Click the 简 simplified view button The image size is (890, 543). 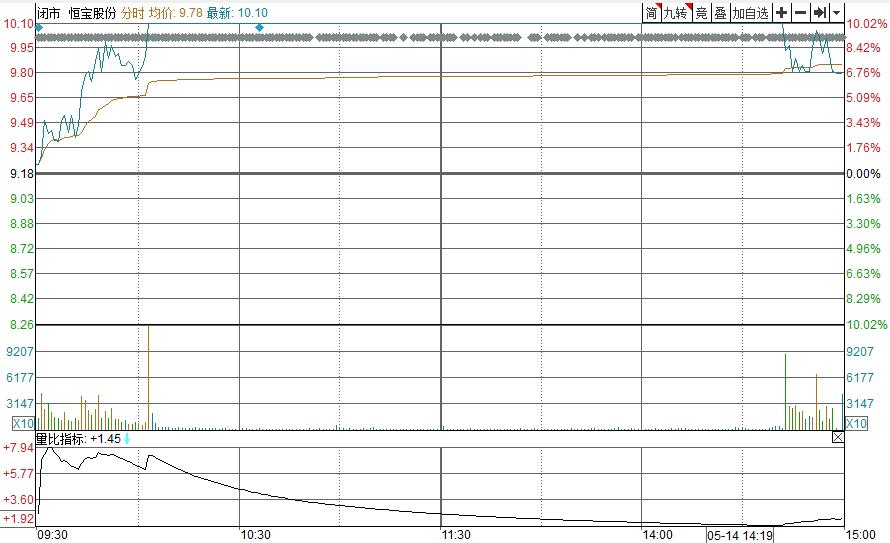tap(652, 12)
